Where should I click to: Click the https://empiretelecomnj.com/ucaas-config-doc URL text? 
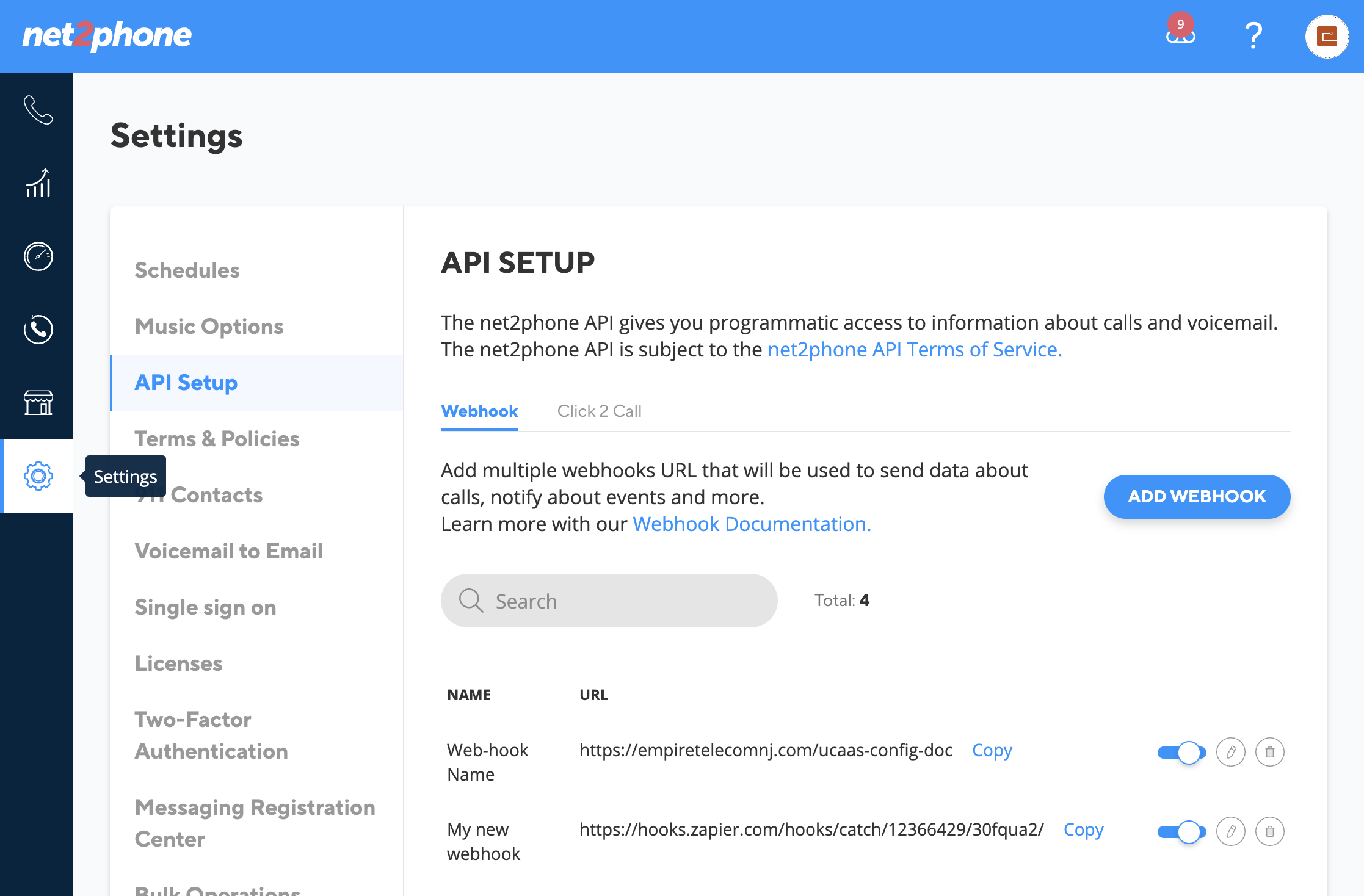pyautogui.click(x=766, y=750)
